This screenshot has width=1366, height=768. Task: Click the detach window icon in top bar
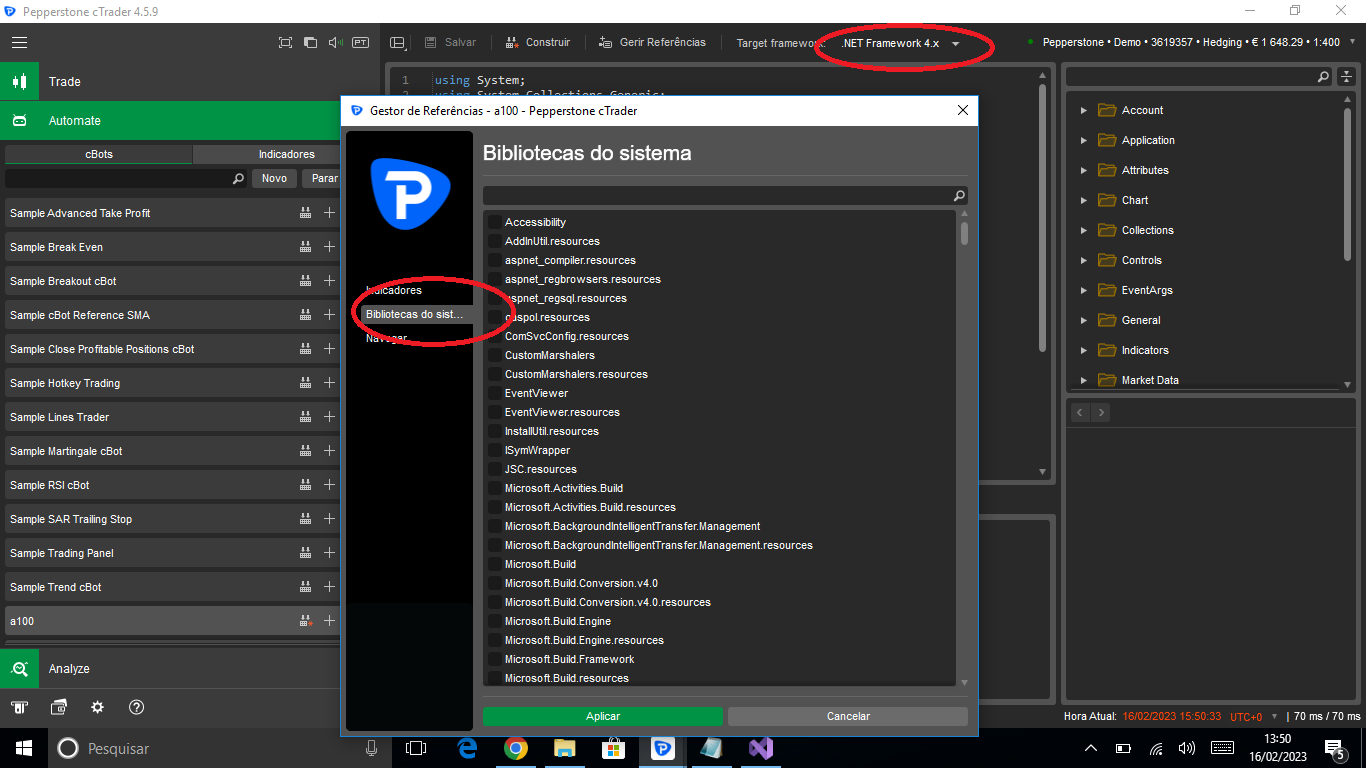pyautogui.click(x=310, y=43)
